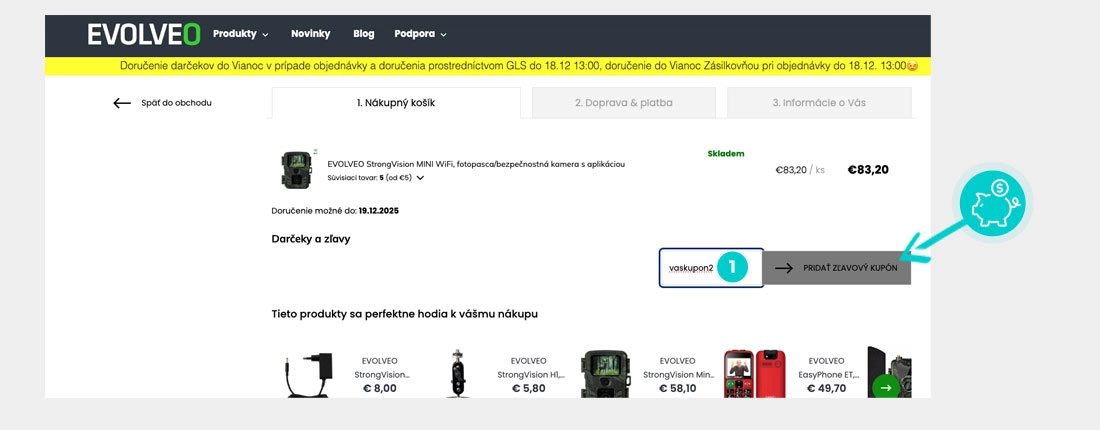
Task: Switch to 3. Informácie o Vás tab
Action: click(819, 102)
